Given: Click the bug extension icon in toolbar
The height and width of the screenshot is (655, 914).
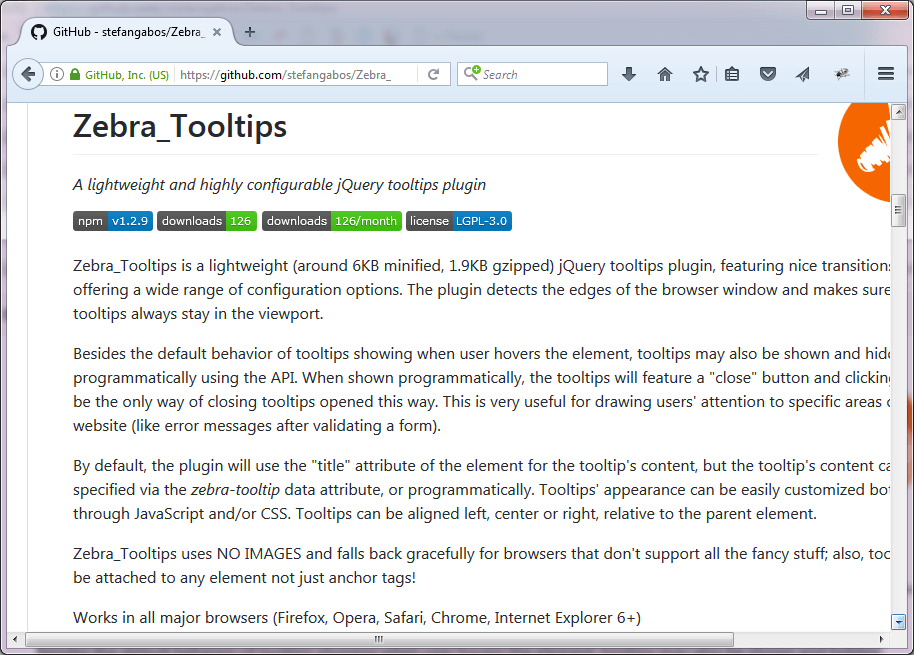Looking at the screenshot, I should (841, 74).
